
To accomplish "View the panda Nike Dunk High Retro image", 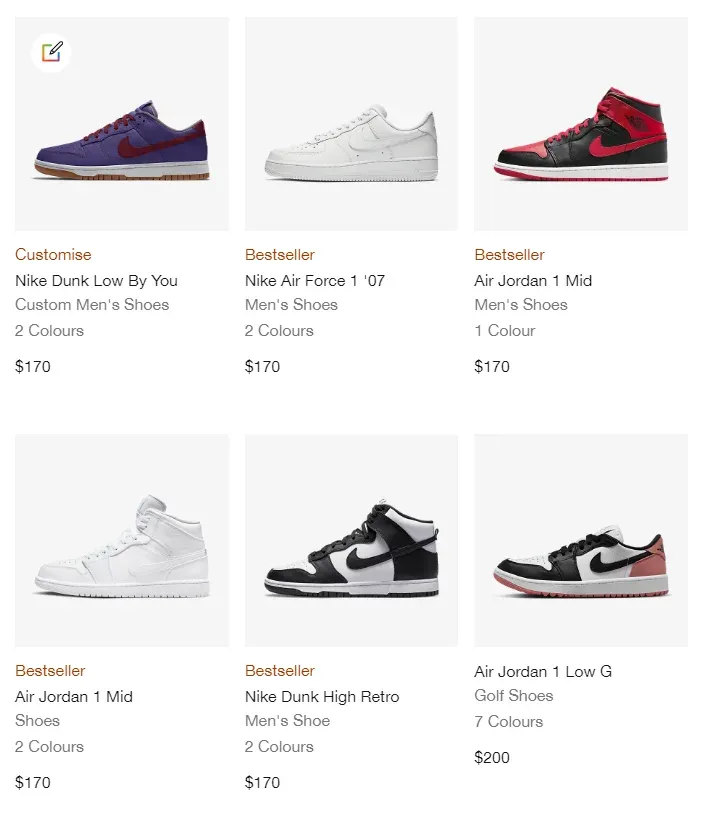I will 350,539.
